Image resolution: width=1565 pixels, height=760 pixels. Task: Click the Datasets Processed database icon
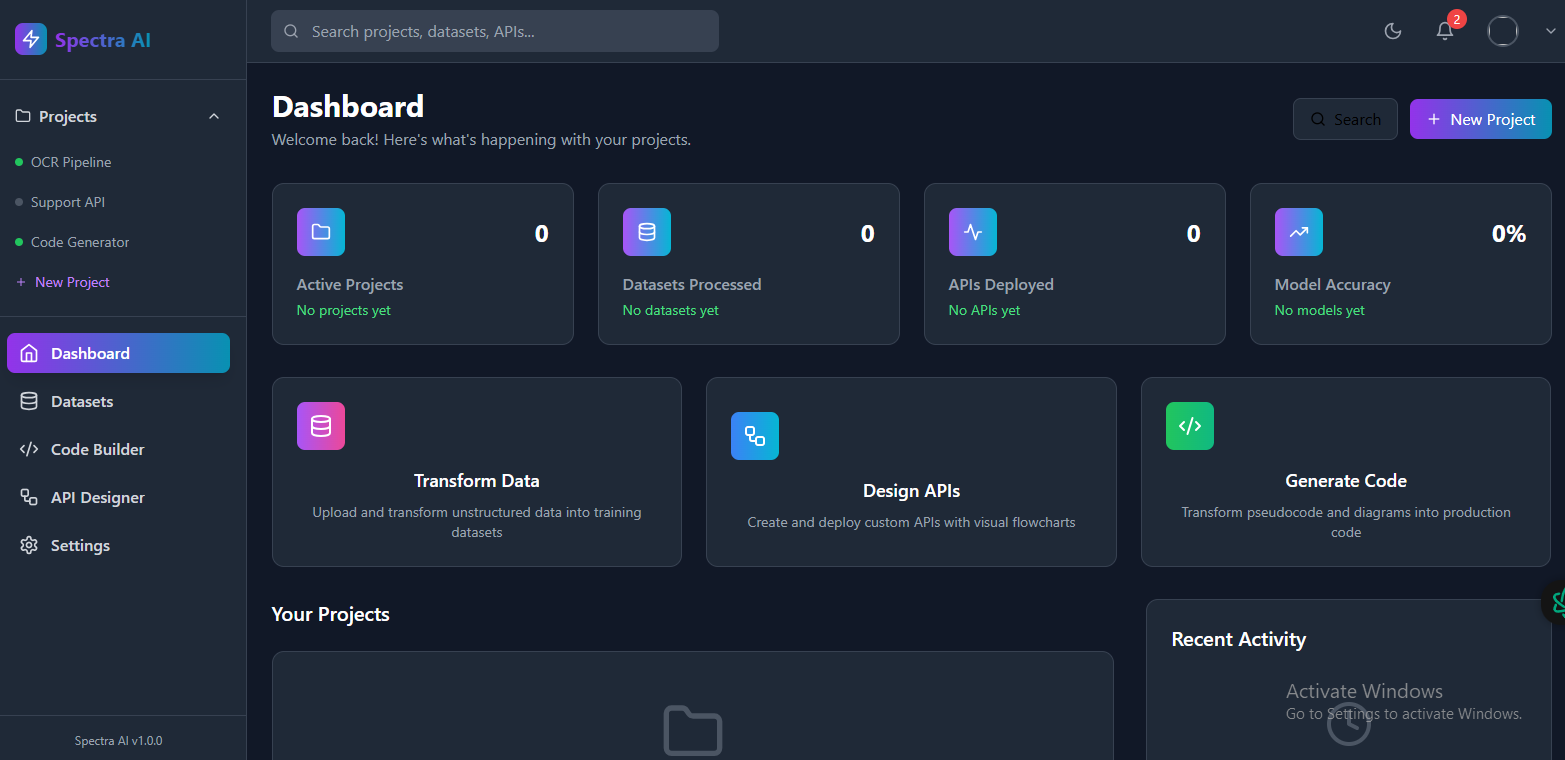click(x=647, y=232)
